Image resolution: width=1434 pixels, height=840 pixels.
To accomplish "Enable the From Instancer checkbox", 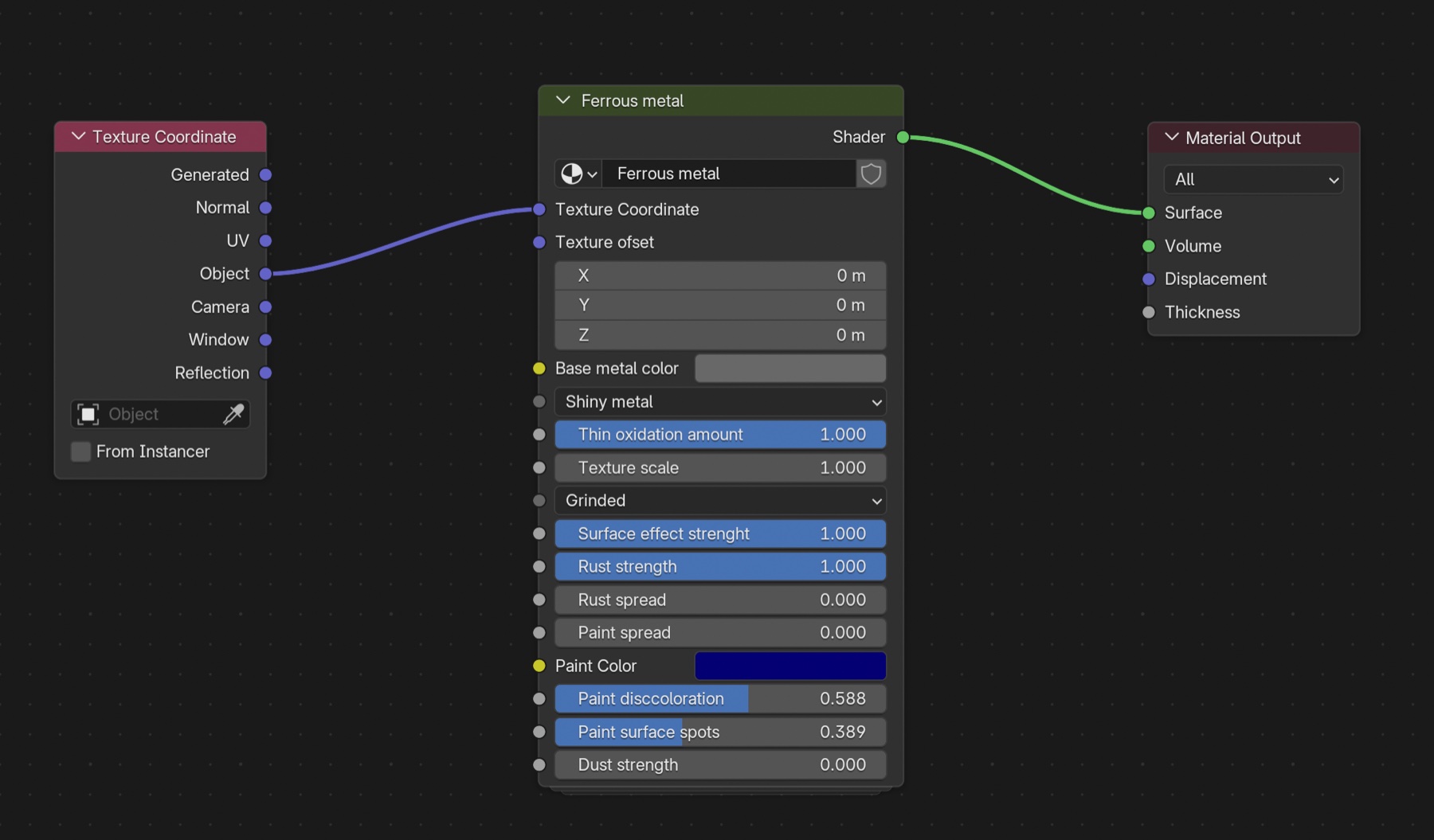I will (x=80, y=451).
